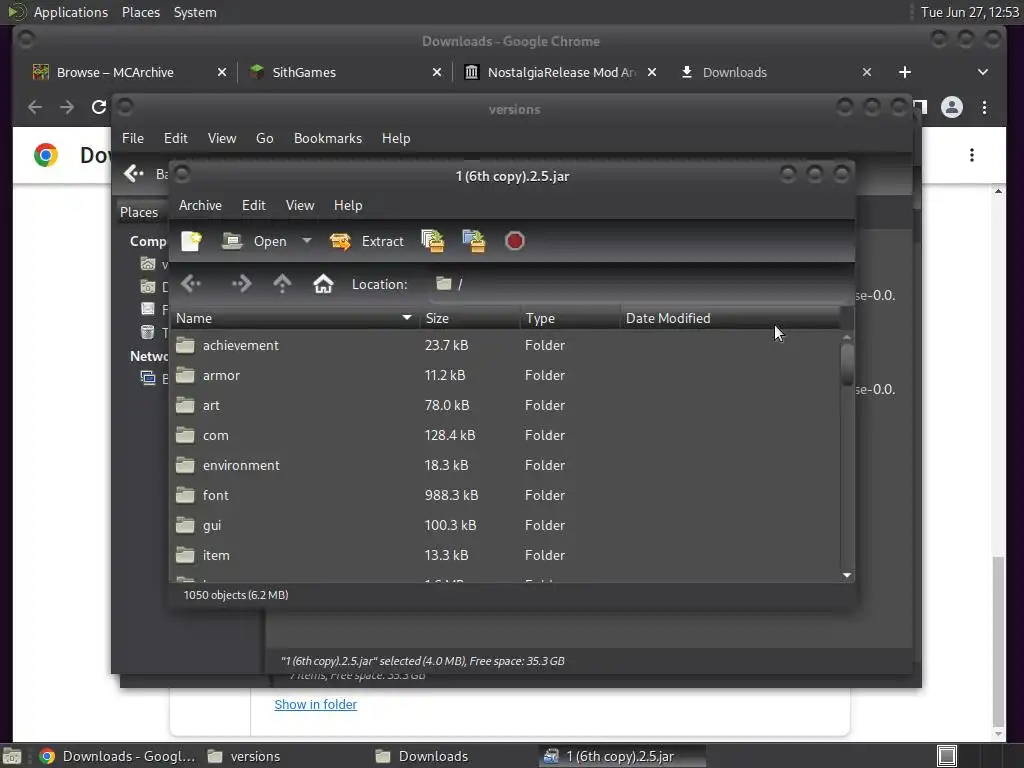Click the archive list vertical scrollbar thumb
Screen dimensions: 1024x768
point(847,364)
